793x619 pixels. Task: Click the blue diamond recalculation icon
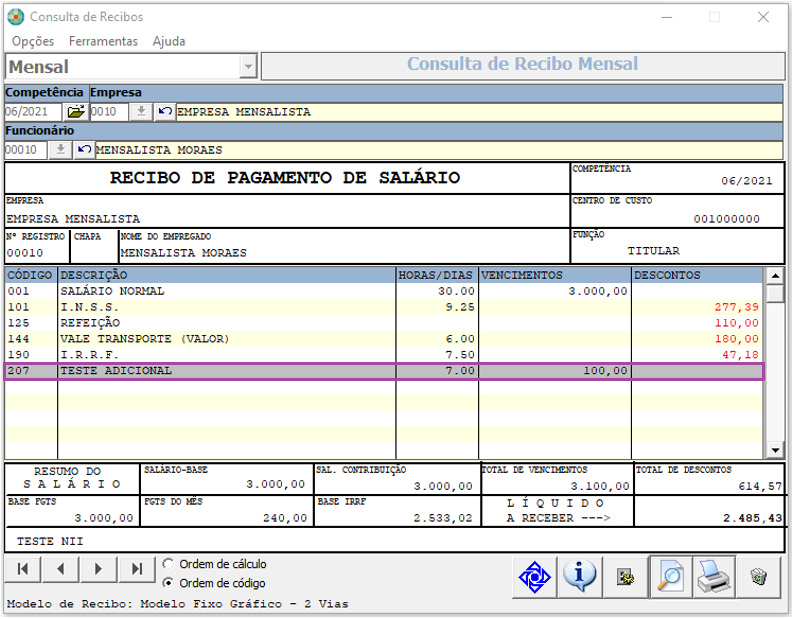click(535, 577)
